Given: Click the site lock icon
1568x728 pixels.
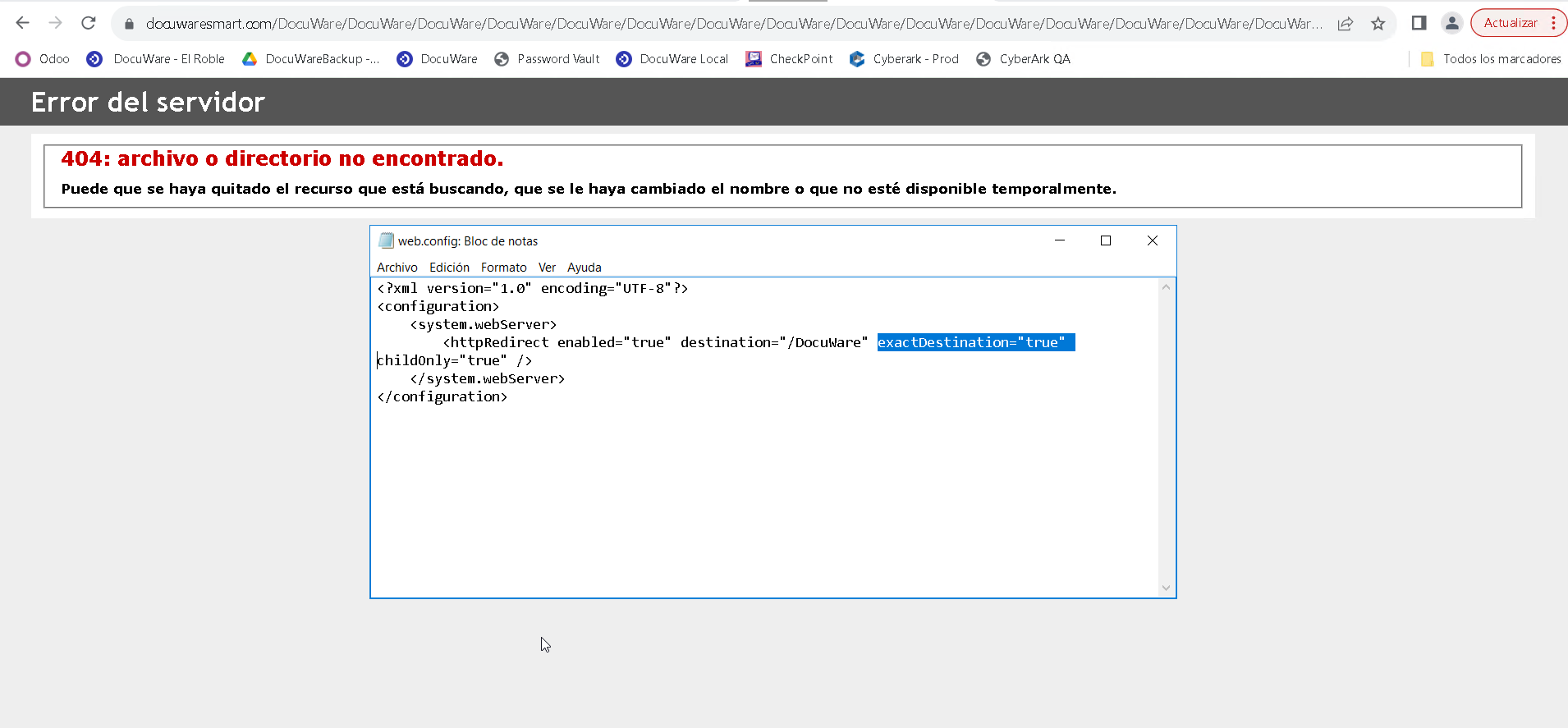Looking at the screenshot, I should (x=129, y=24).
